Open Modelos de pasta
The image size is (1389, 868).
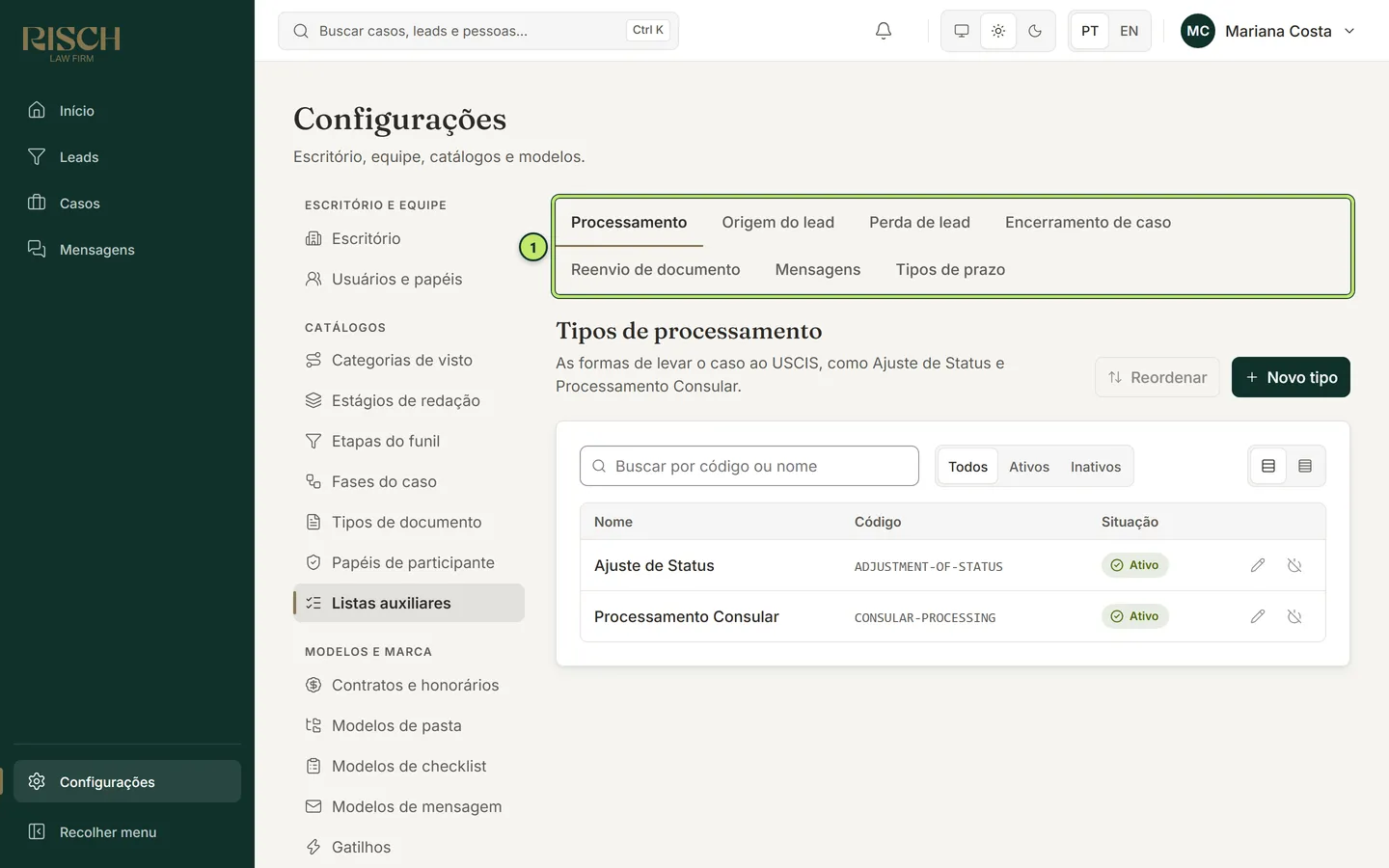[409, 726]
